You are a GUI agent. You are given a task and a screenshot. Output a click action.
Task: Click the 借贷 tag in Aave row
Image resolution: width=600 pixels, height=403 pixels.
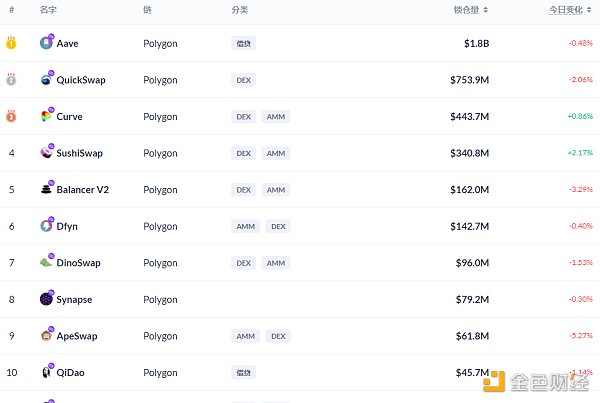tap(243, 43)
